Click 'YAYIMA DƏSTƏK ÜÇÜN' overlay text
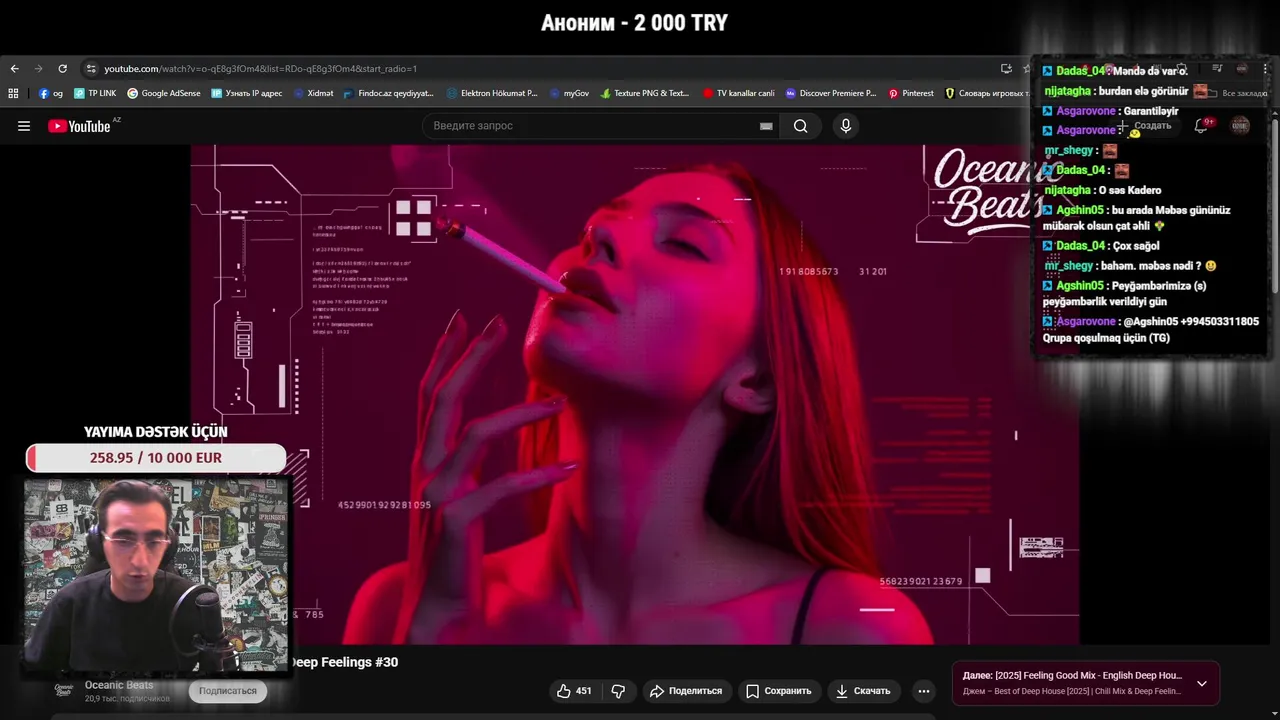 [x=156, y=432]
